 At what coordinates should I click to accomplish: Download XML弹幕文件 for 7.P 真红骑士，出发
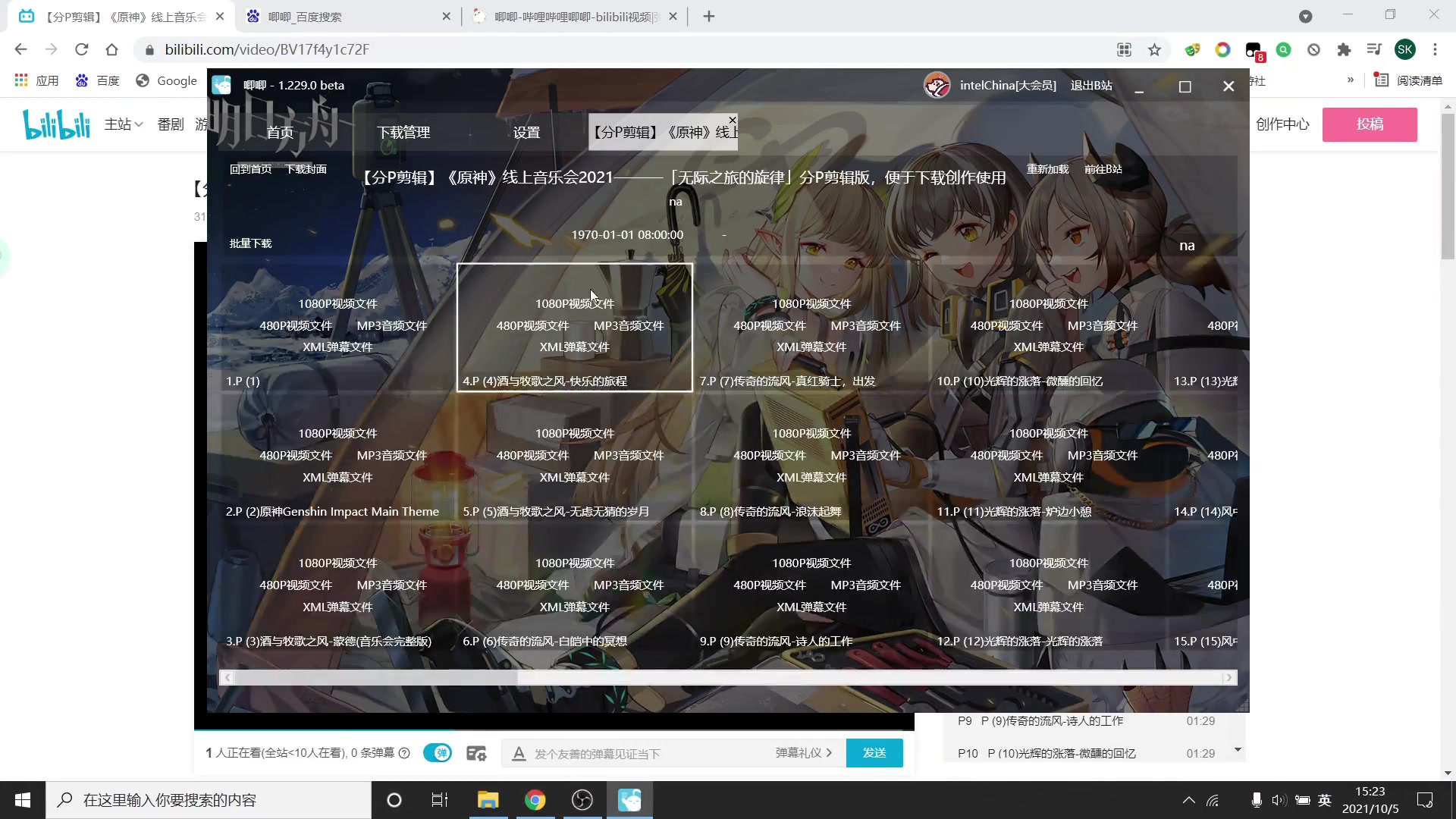click(x=811, y=347)
